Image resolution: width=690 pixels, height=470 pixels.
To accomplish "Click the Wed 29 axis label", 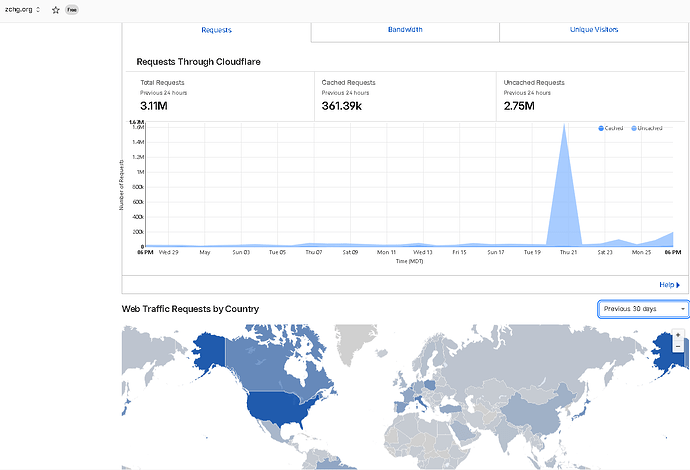I will [169, 252].
